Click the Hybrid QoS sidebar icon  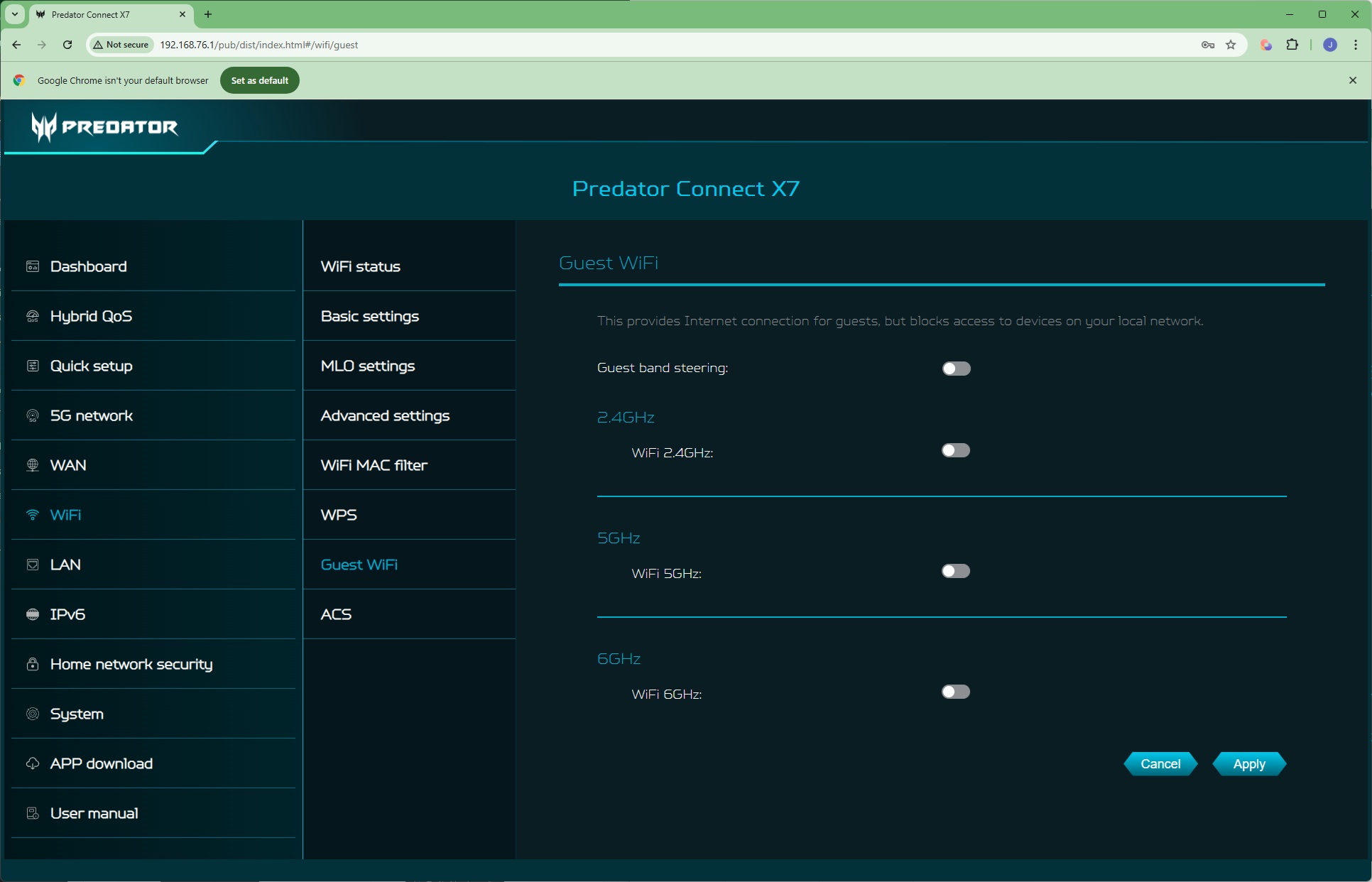(33, 316)
